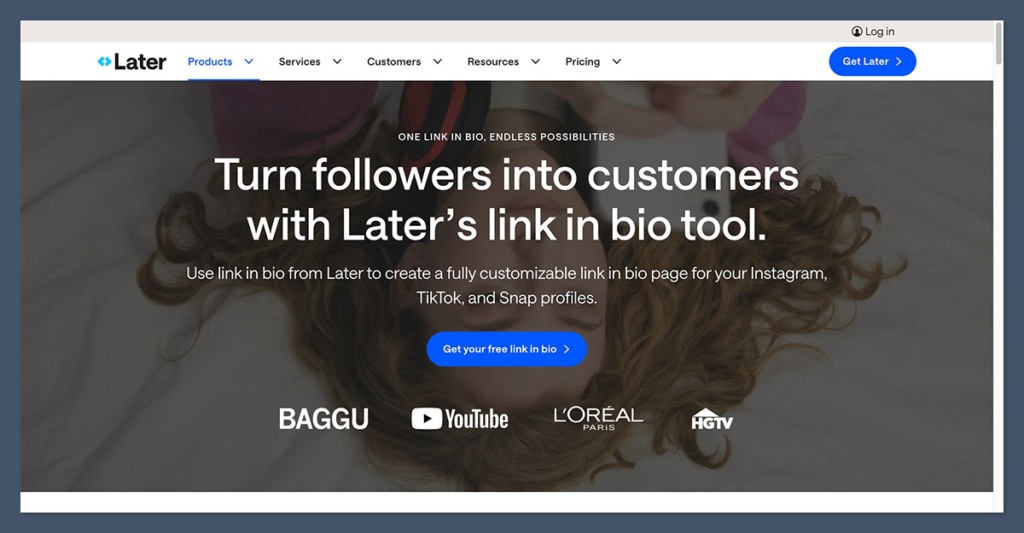
Task: Click the YouTube logo
Action: tap(460, 419)
